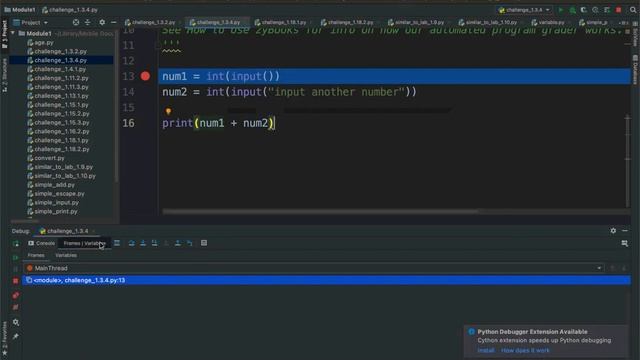Show hidden editor tabs overflow dropdown

click(x=623, y=22)
